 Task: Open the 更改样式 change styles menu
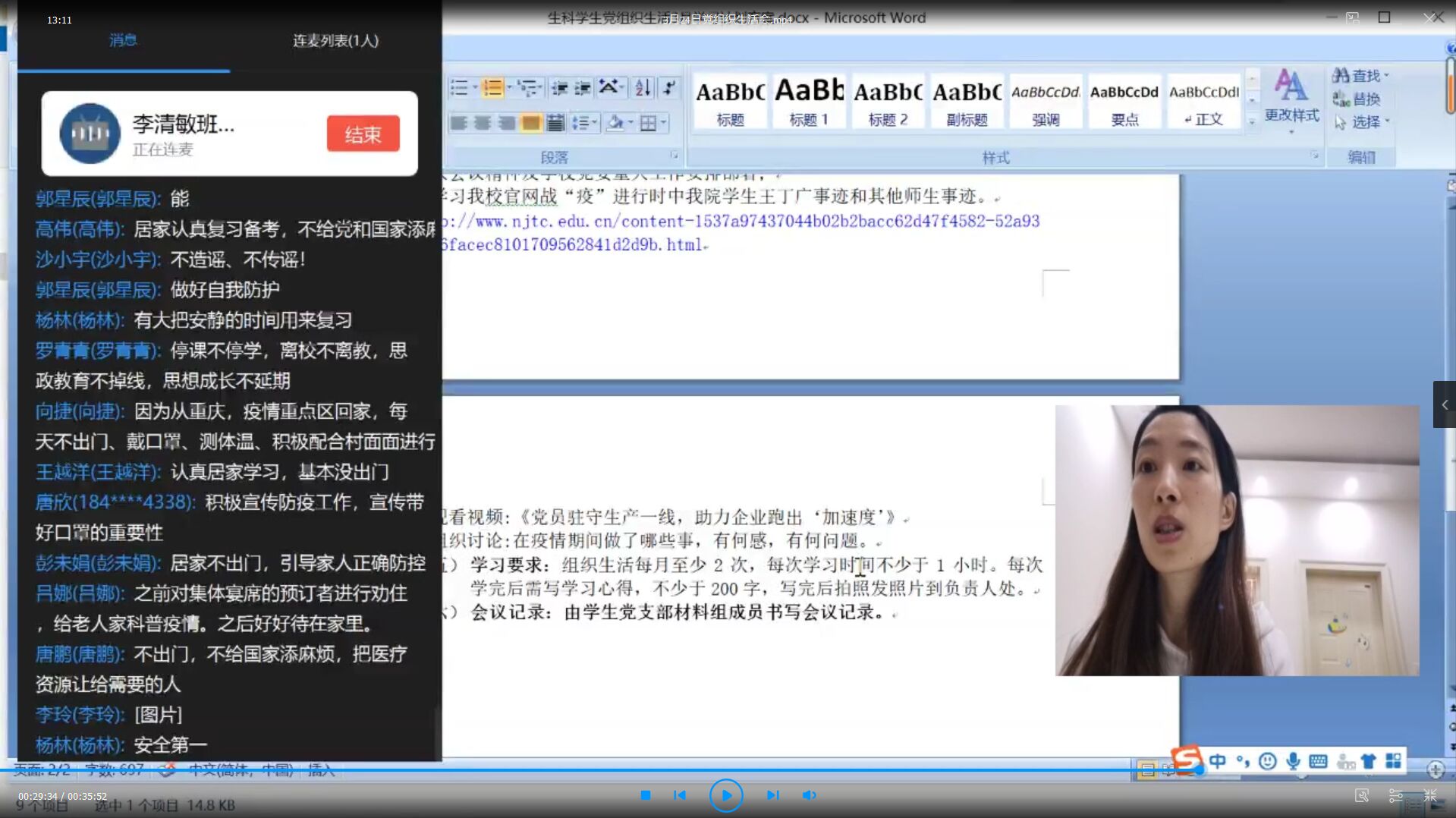tap(1291, 102)
